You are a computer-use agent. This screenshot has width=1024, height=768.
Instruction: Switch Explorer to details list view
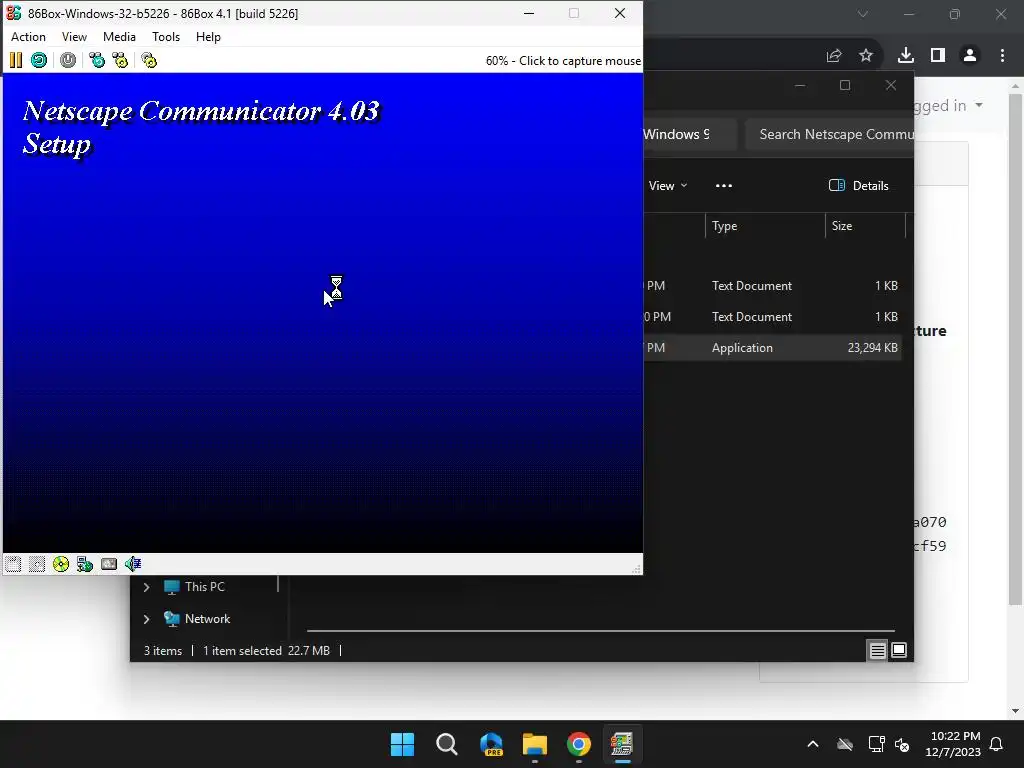(877, 650)
